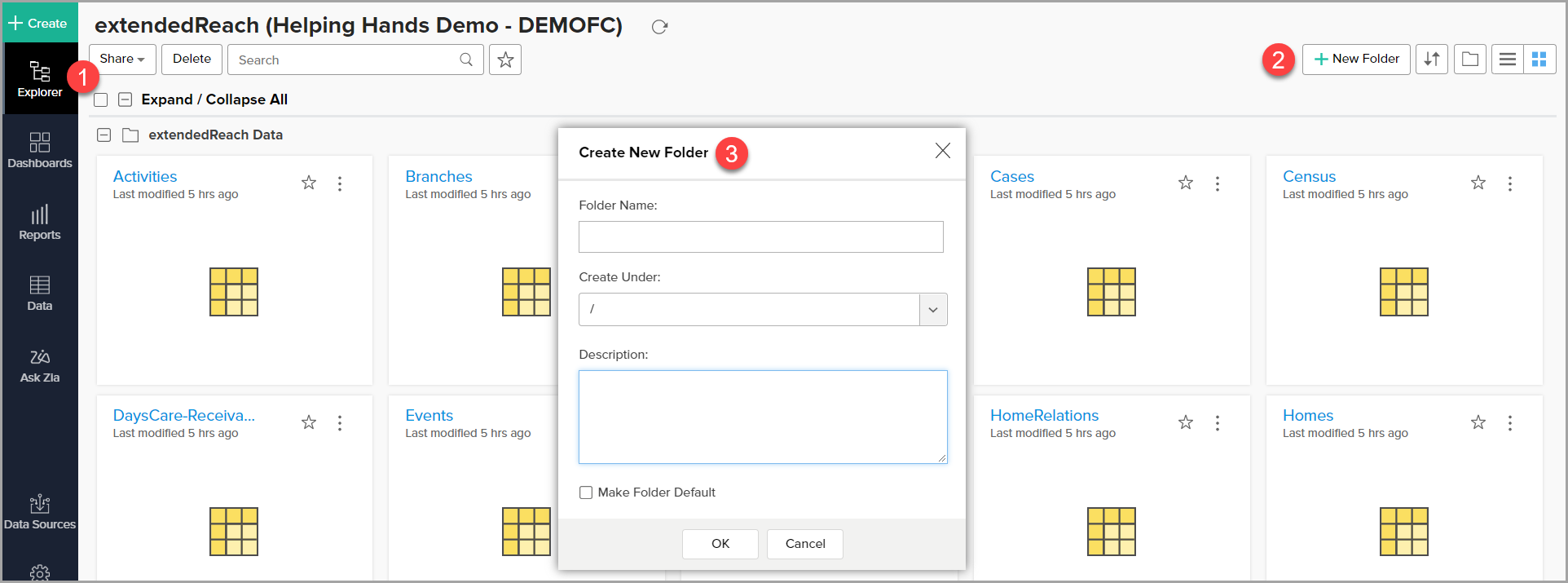1568x583 pixels.
Task: Star the DaysCare-Receiva... table
Action: (x=309, y=422)
